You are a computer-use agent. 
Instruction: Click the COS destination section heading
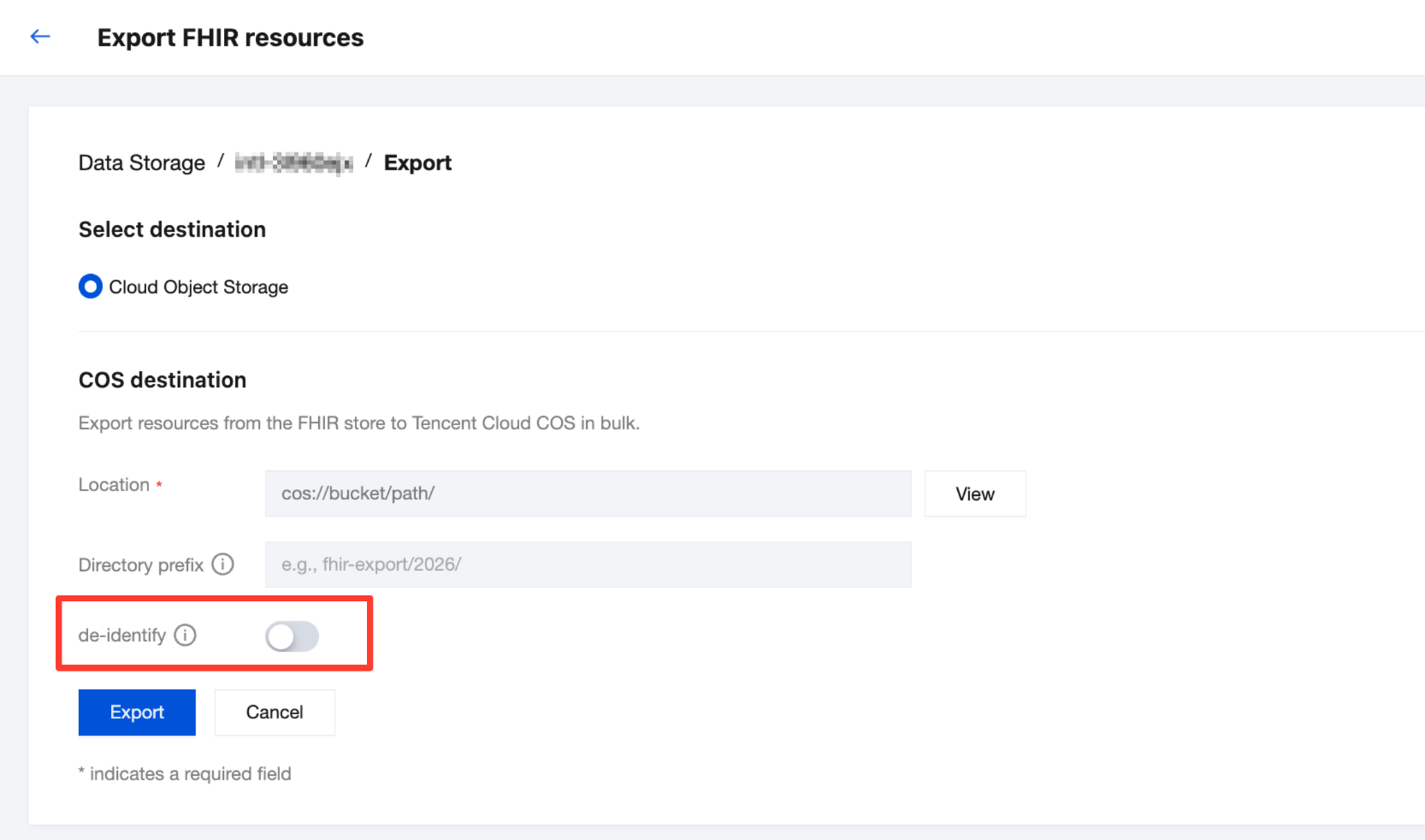[163, 380]
